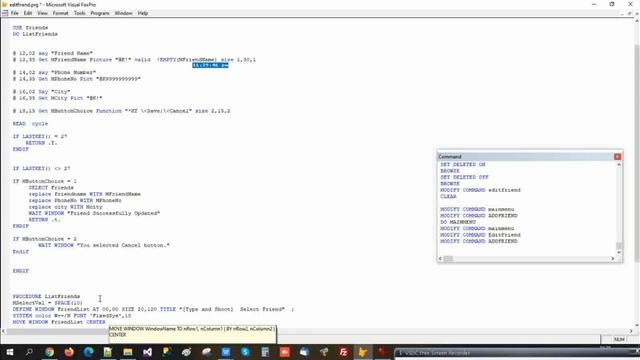Click 'SET DELETED OFF' in Command window

point(464,177)
